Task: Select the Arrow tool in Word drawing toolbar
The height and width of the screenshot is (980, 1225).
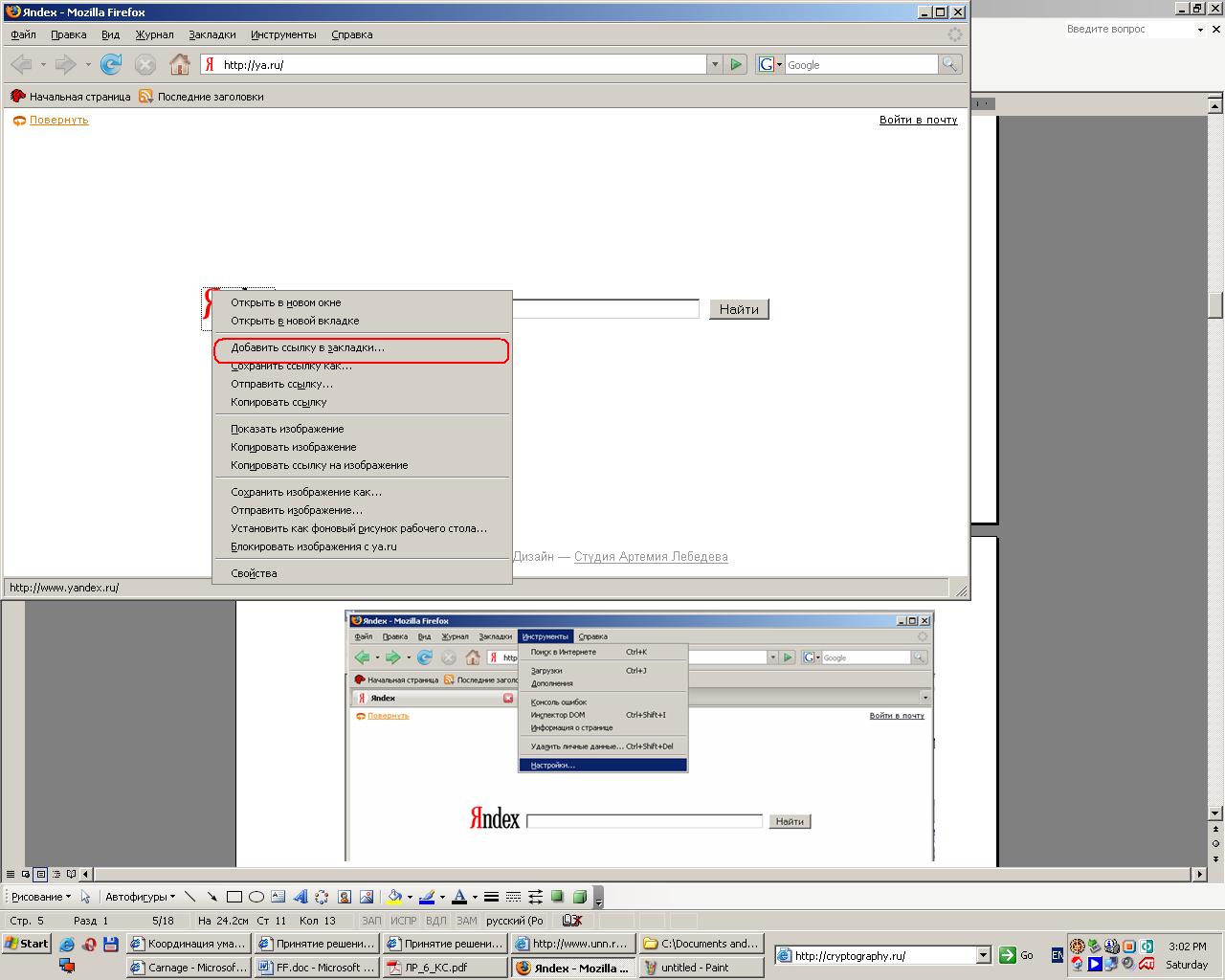Action: pyautogui.click(x=212, y=897)
